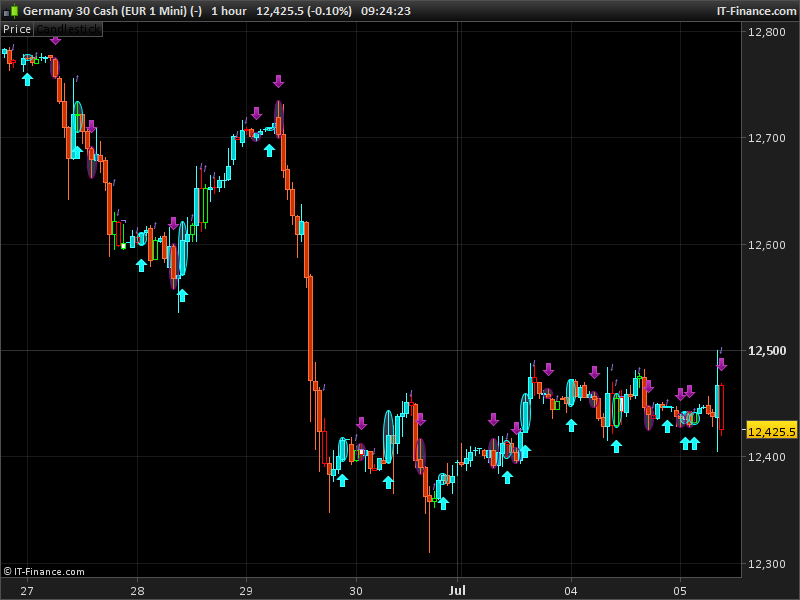
Task: Click the purple down arrow above the 12,750 peak
Action: 278,81
